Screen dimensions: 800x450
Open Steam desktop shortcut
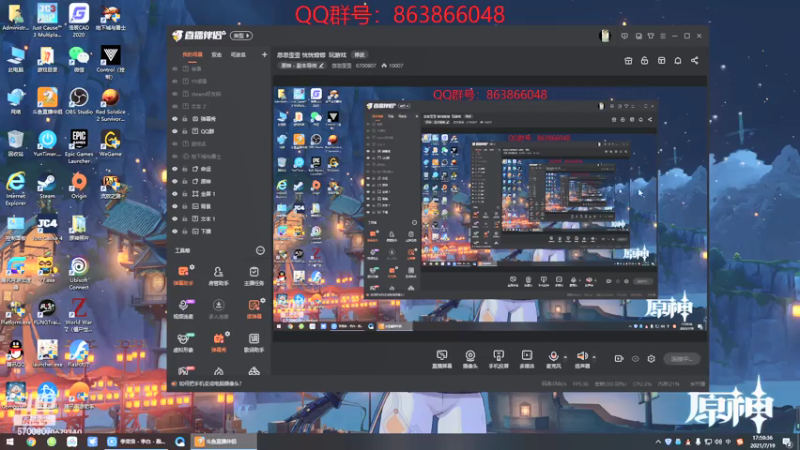[47, 186]
